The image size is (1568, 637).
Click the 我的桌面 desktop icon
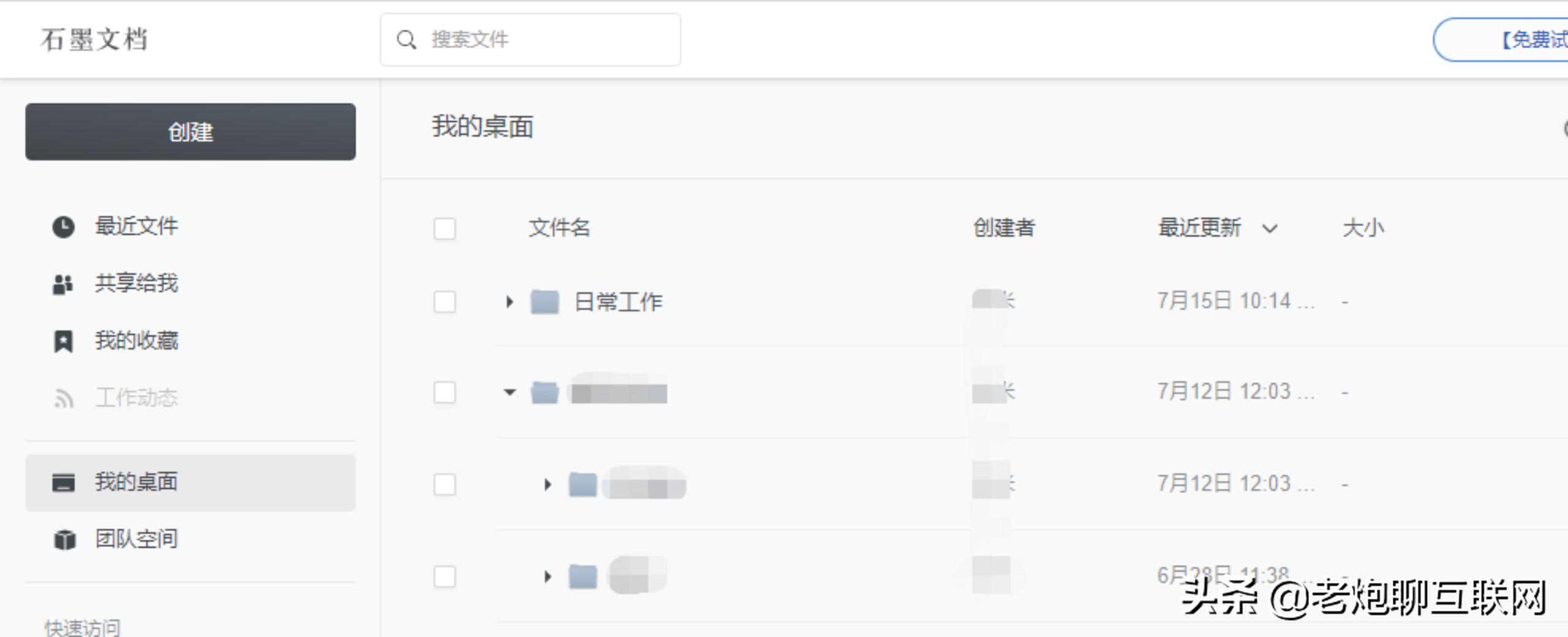[62, 482]
